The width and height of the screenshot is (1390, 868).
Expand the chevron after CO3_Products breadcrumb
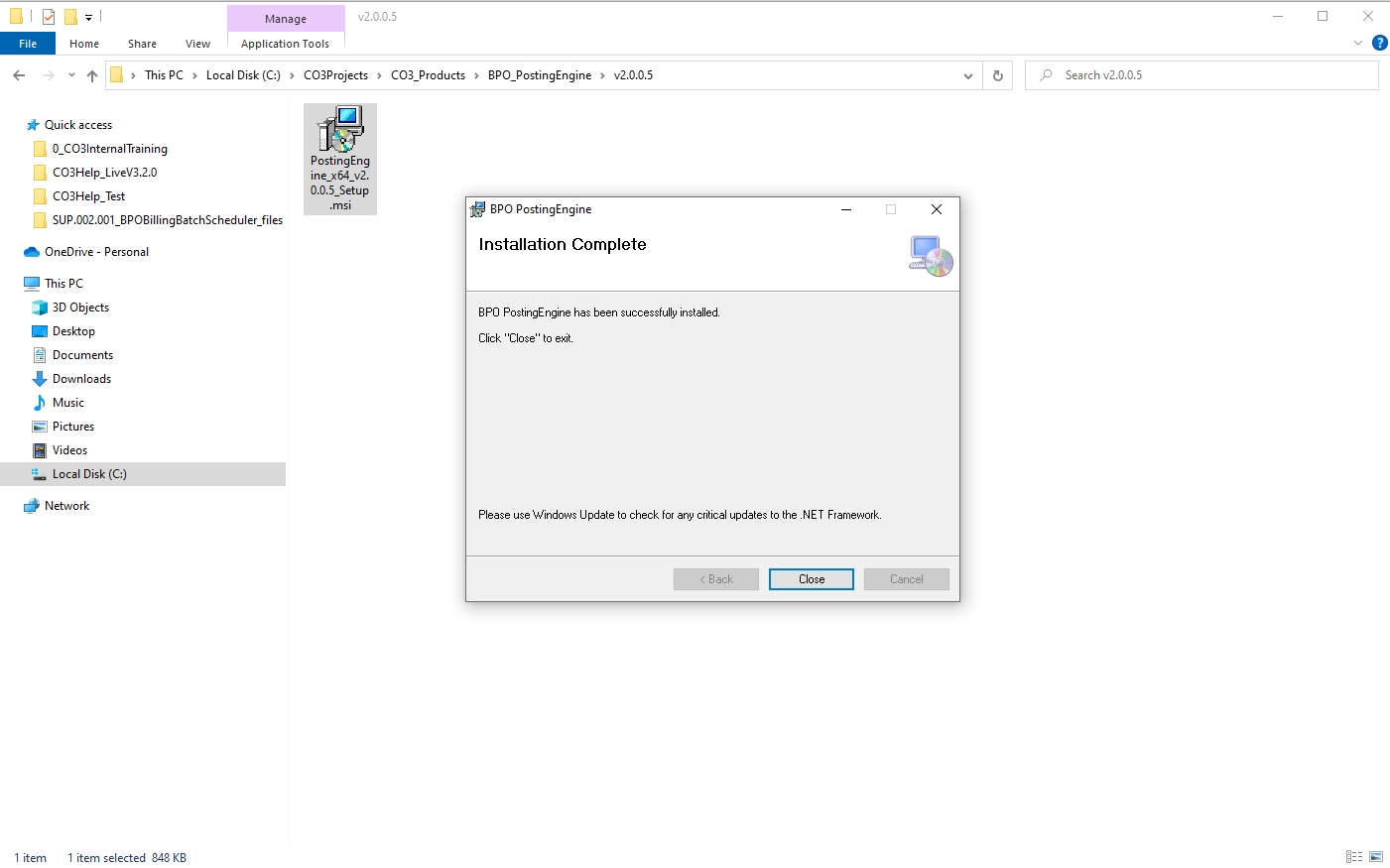tap(476, 75)
